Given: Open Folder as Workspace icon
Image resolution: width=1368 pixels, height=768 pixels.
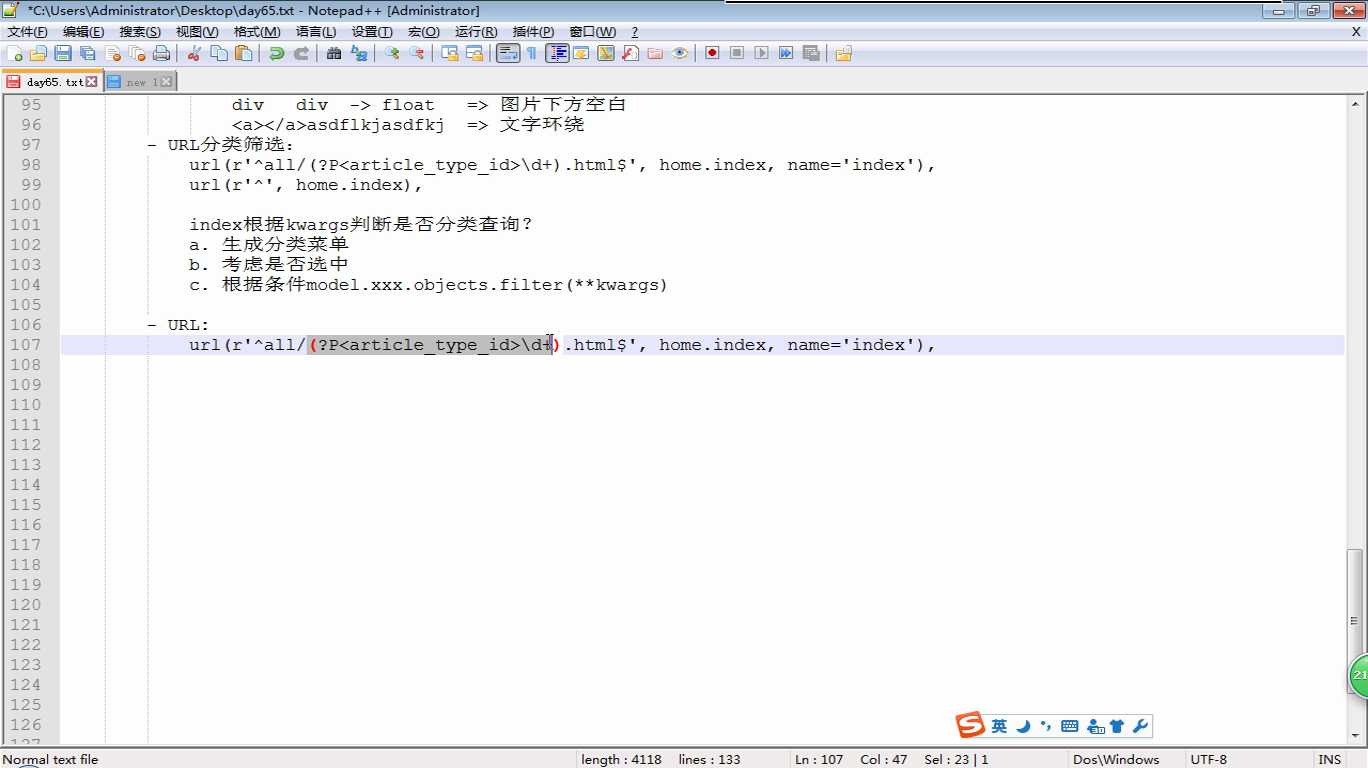Looking at the screenshot, I should (655, 53).
